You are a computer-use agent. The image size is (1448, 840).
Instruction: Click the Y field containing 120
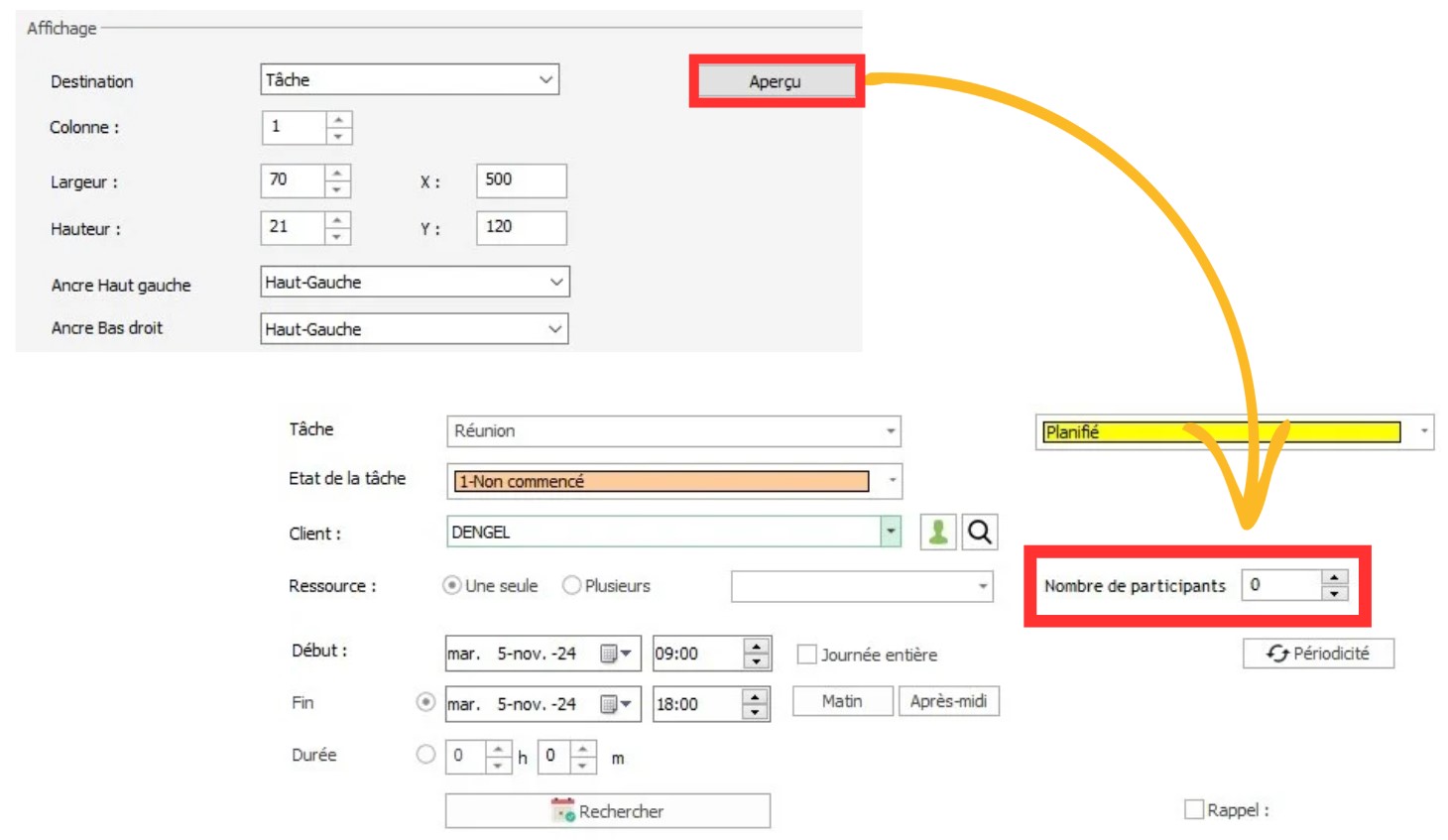522,227
